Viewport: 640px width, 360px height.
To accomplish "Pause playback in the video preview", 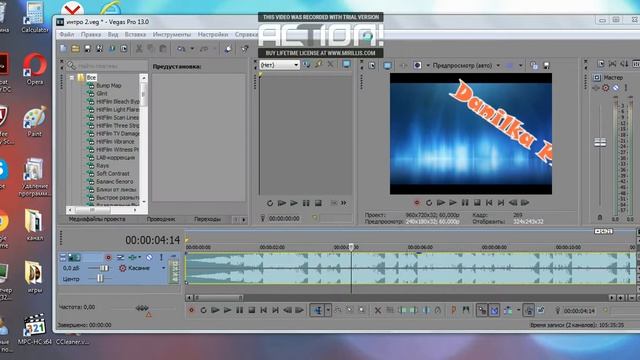I will 465,202.
